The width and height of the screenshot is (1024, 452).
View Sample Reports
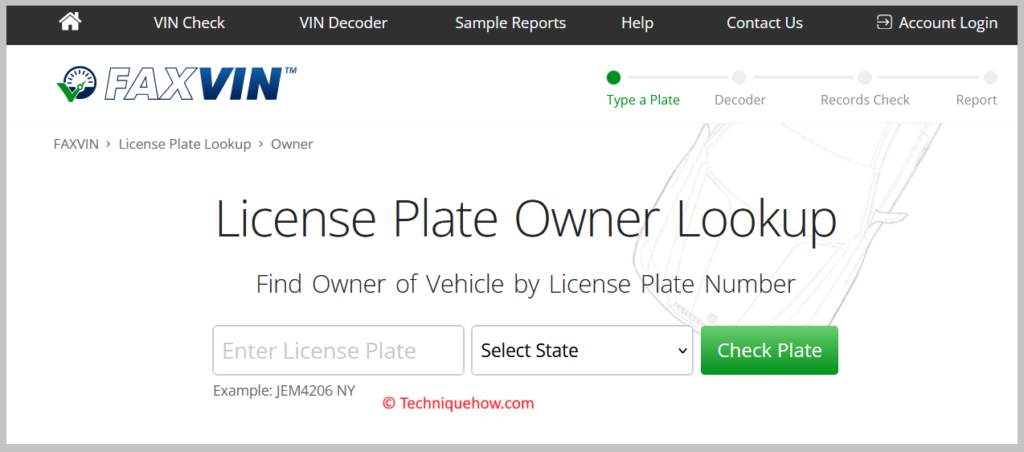(x=511, y=23)
